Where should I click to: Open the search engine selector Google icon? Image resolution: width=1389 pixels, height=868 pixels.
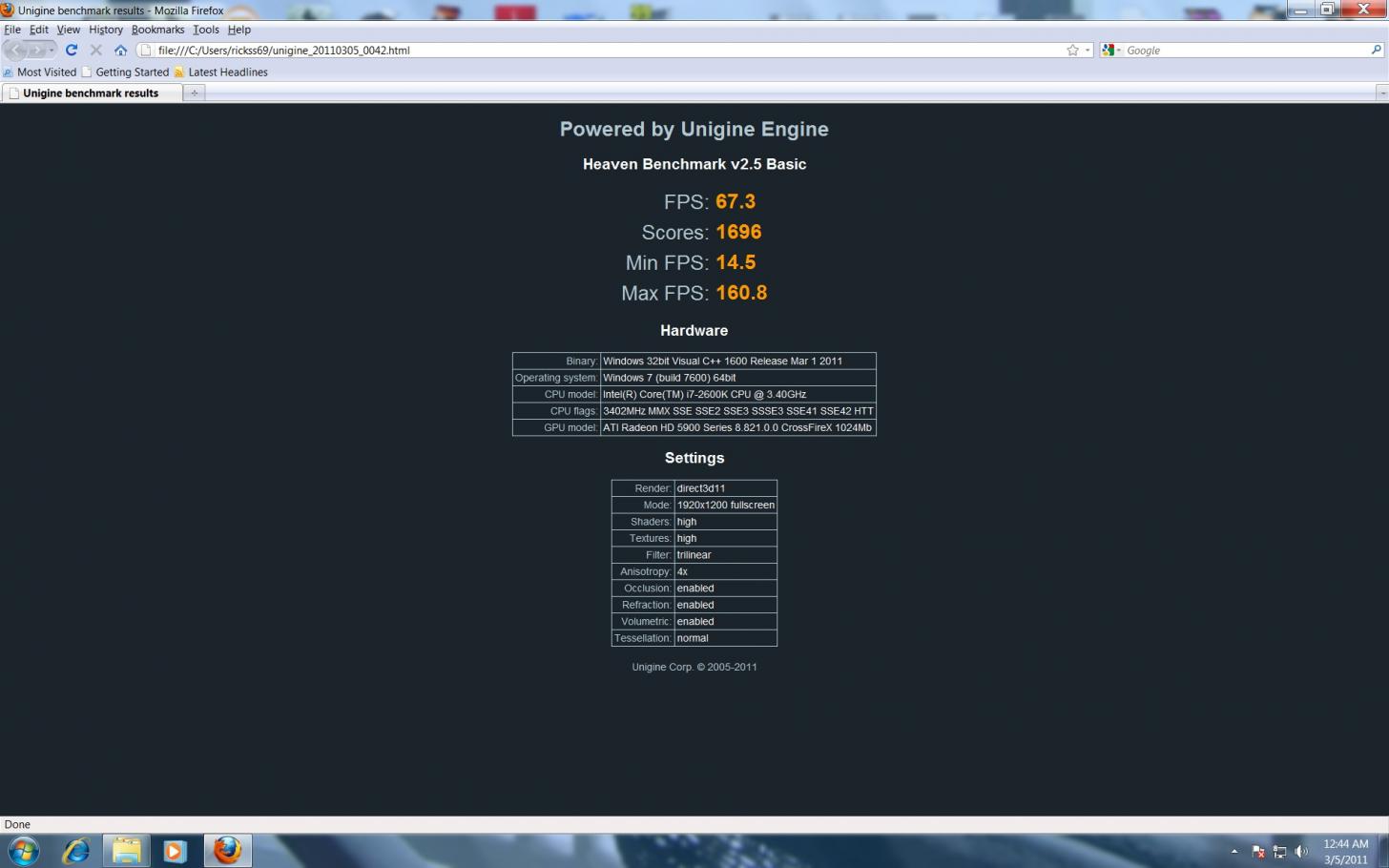[1110, 51]
